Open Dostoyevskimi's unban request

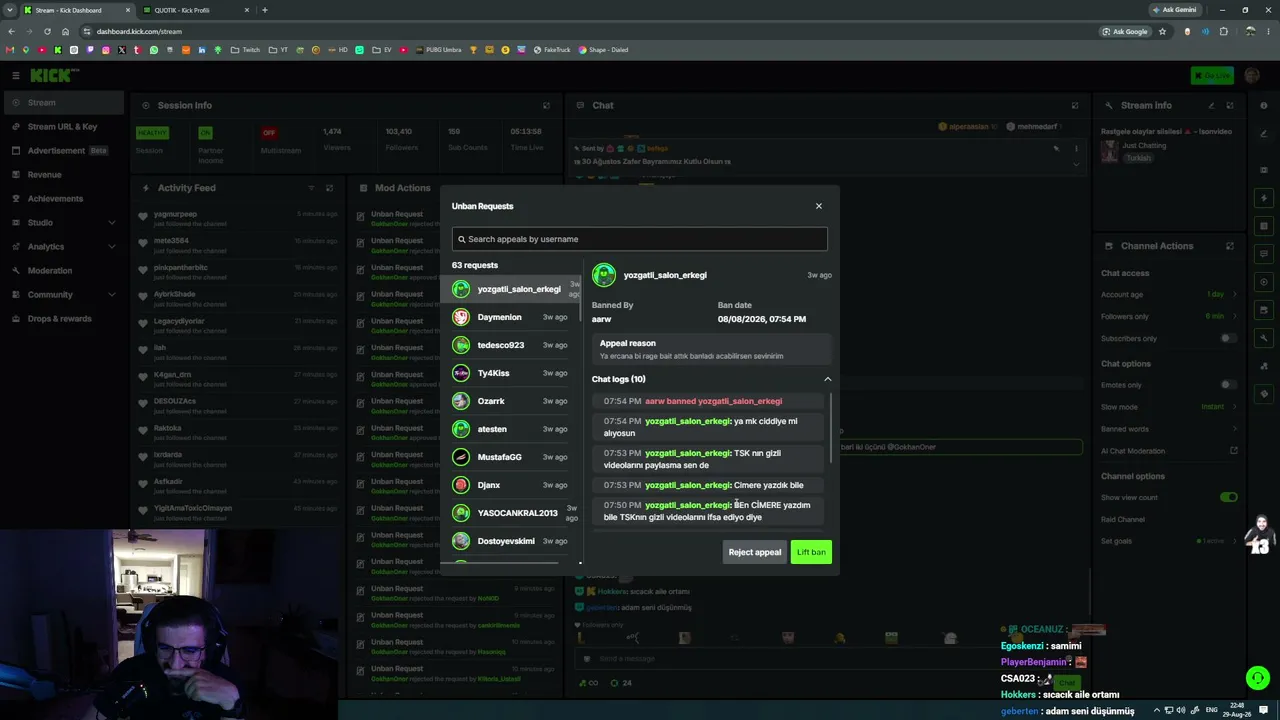pyautogui.click(x=511, y=541)
